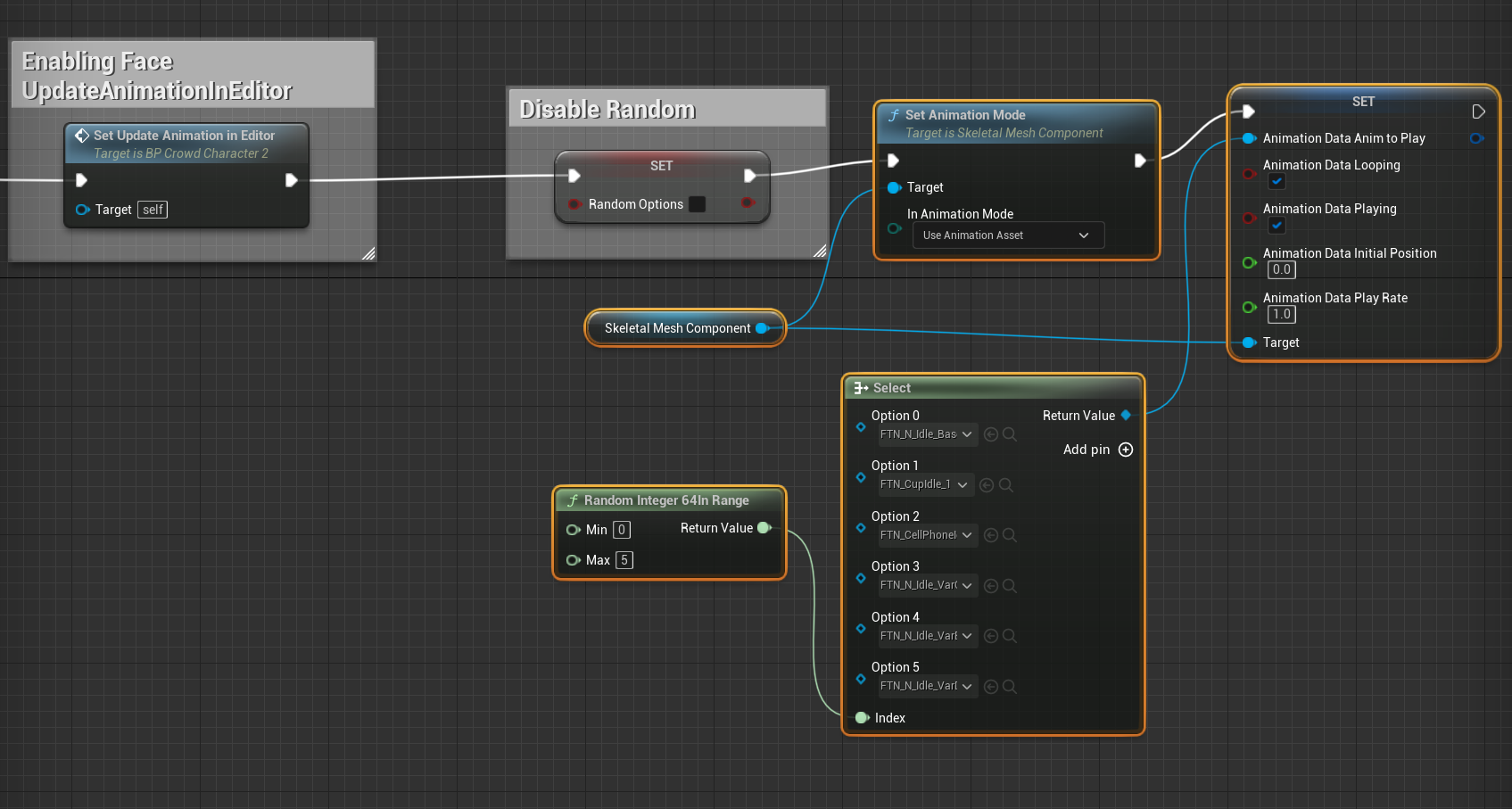Viewport: 1512px width, 809px height.
Task: Click the magnifier icon beside Option 5
Action: 1010,687
